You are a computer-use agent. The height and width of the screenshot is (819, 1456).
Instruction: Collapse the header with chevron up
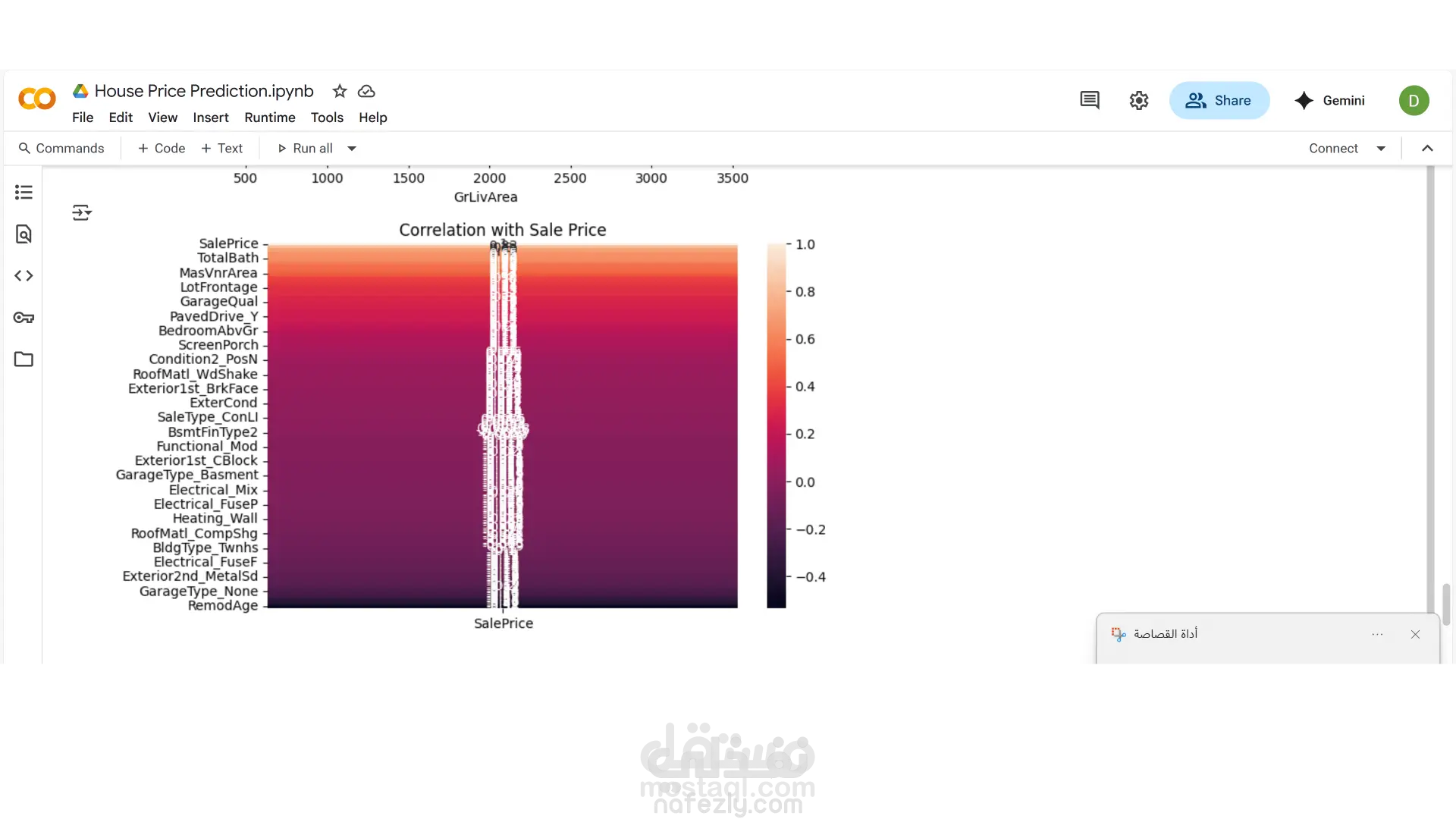tap(1427, 149)
